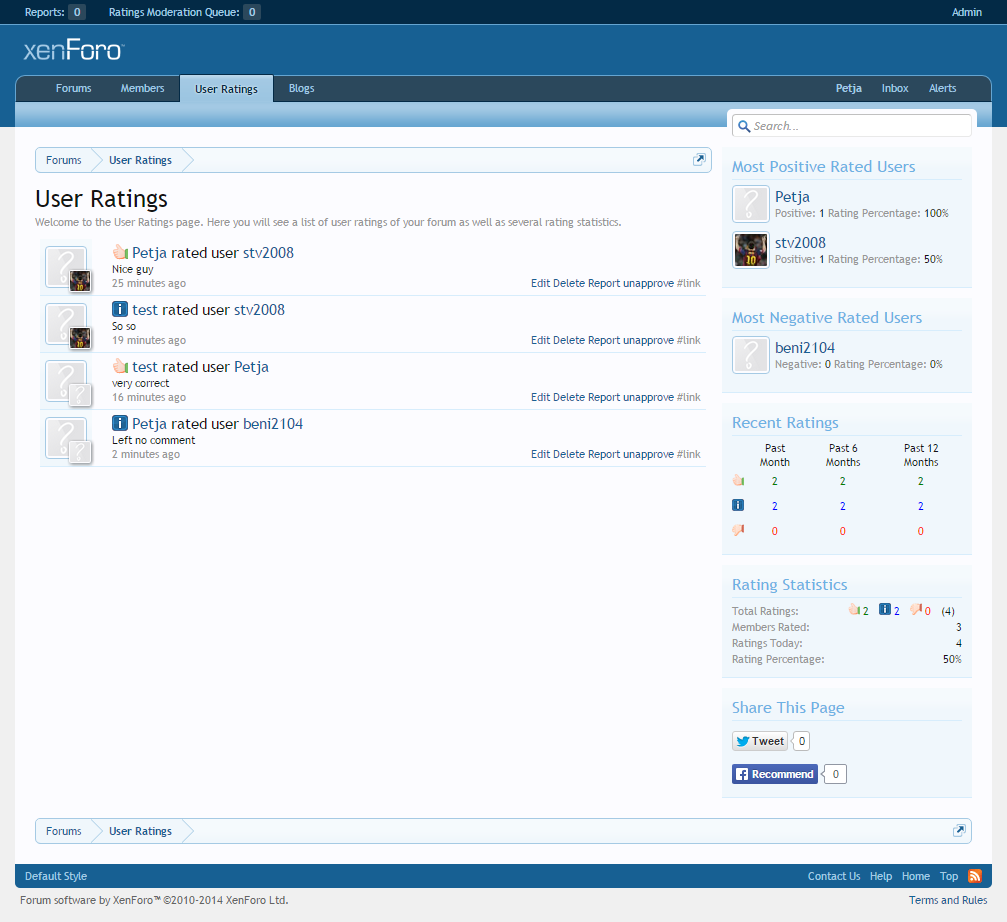
Task: Open the Alerts menu
Action: coord(942,89)
